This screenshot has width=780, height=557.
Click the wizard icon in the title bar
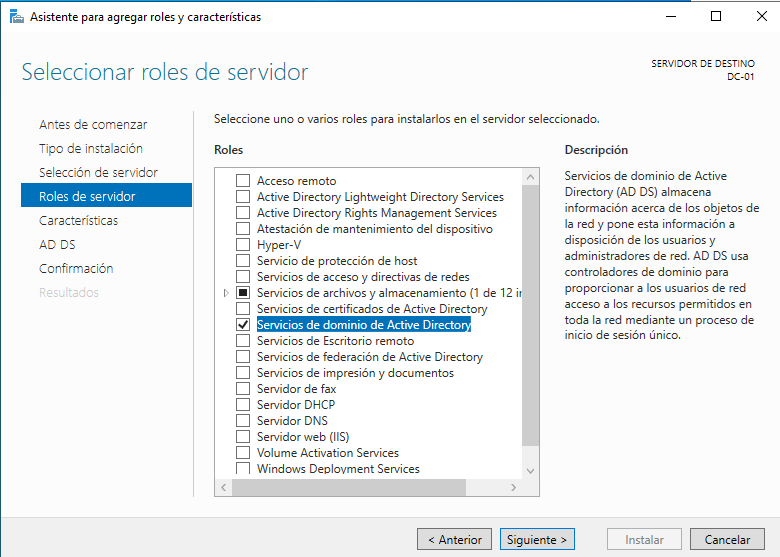tap(16, 17)
